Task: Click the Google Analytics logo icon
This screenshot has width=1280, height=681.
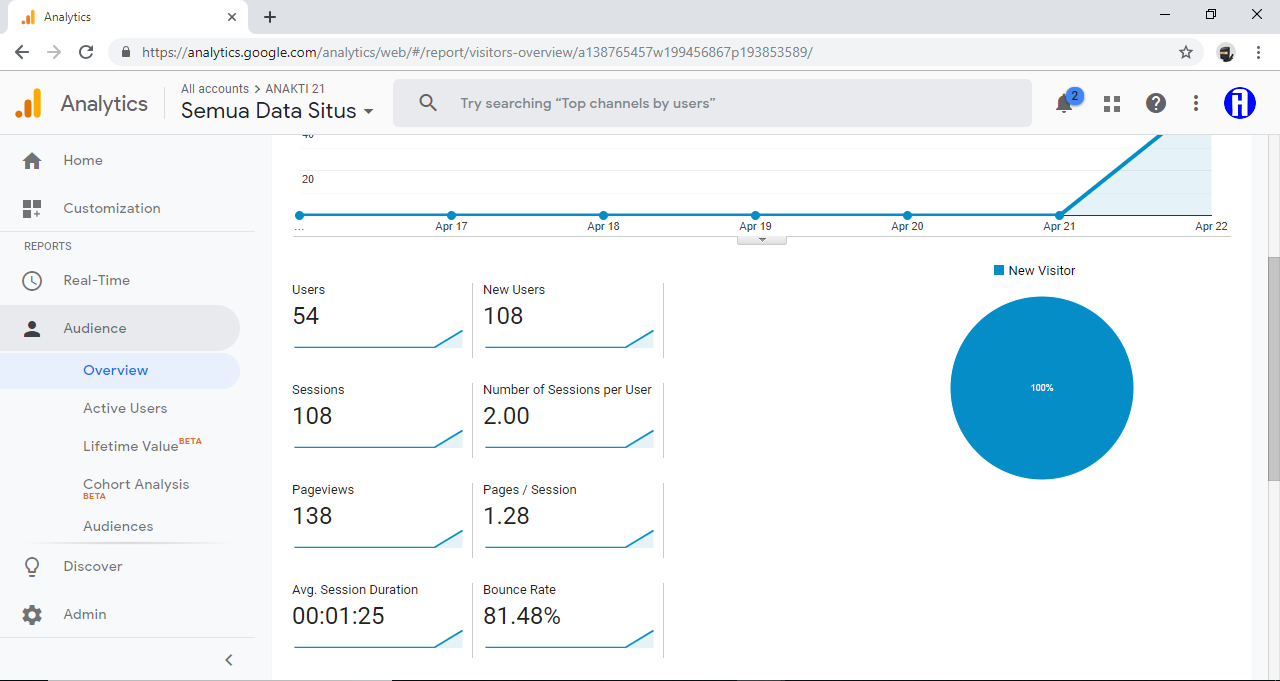Action: click(29, 103)
